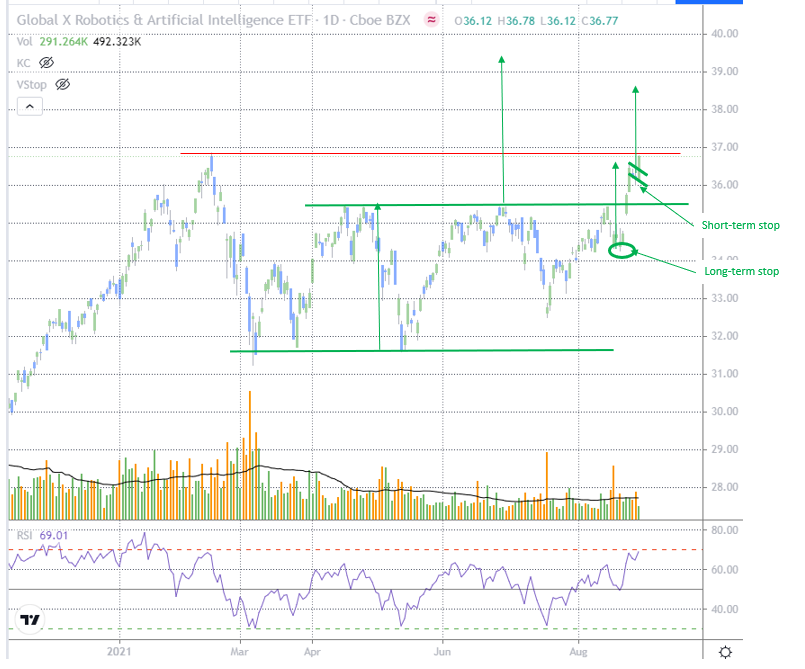
Task: Click the 40.00 RSI axis label
Action: click(x=725, y=609)
